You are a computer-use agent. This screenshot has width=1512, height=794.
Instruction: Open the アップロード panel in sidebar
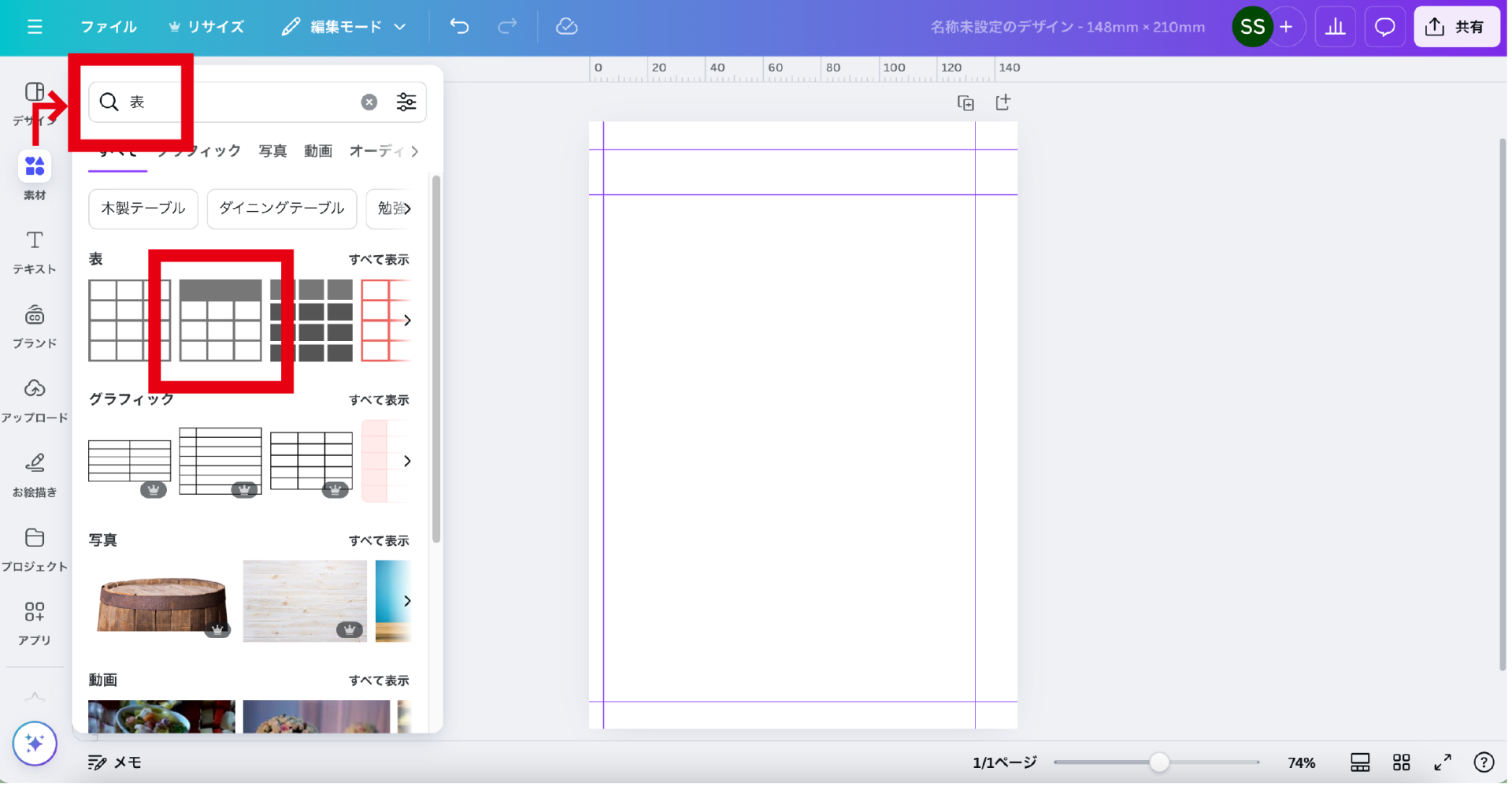[35, 400]
